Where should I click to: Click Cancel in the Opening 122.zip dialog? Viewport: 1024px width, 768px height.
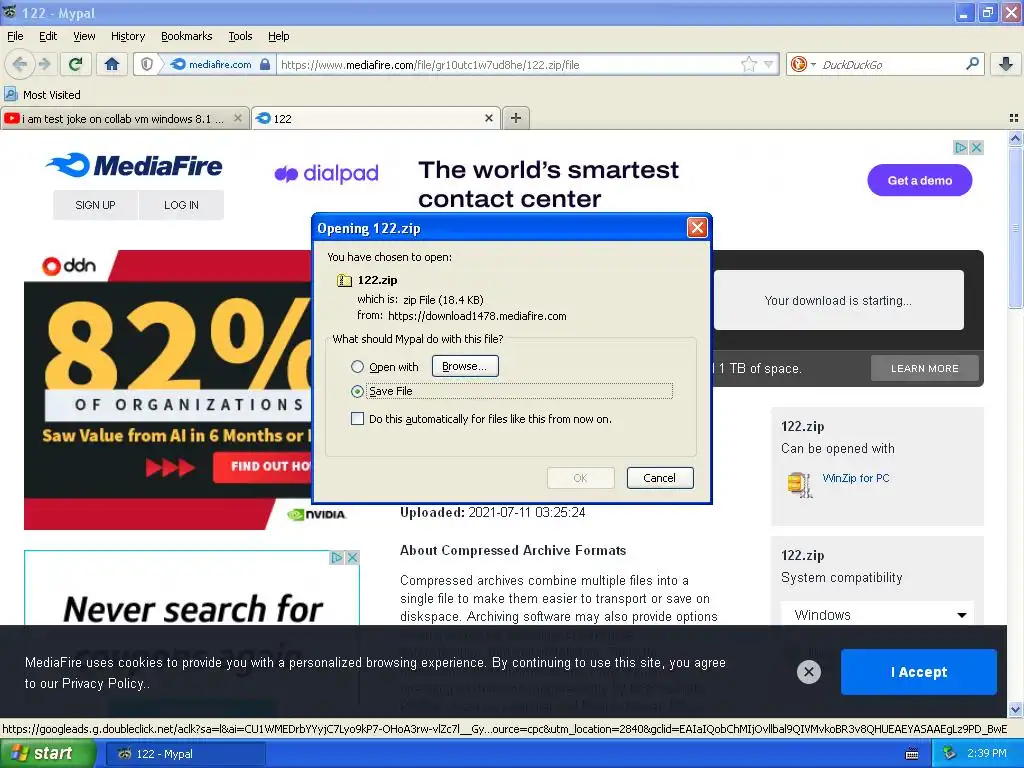(660, 477)
